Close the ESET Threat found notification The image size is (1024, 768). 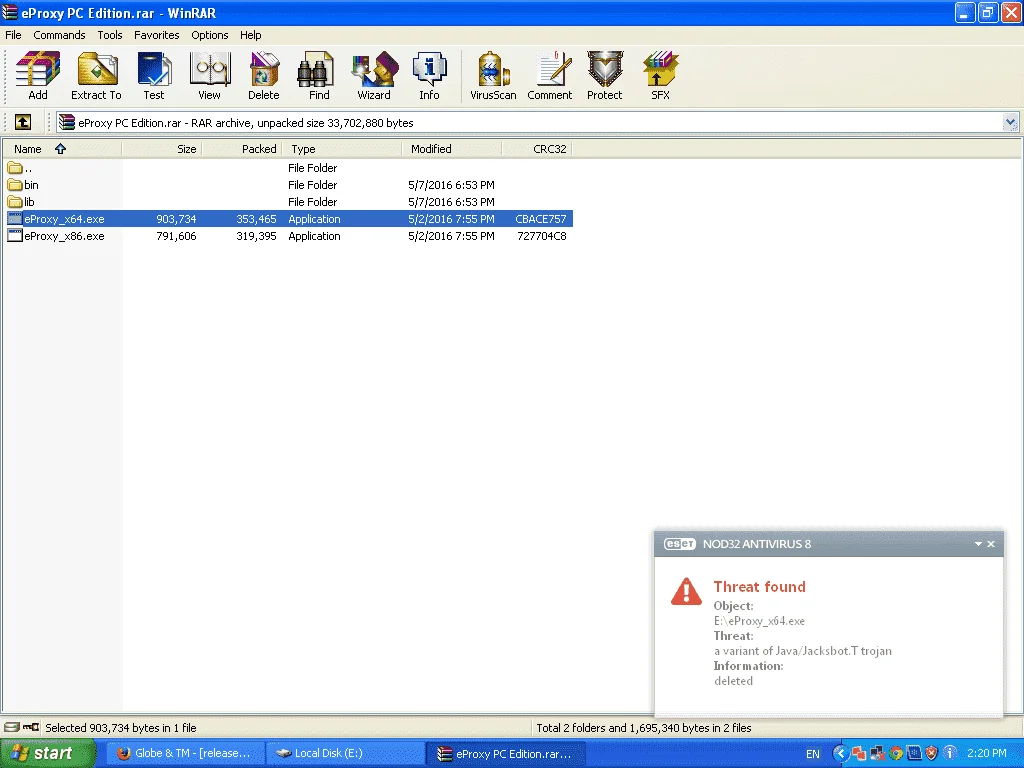pyautogui.click(x=991, y=543)
